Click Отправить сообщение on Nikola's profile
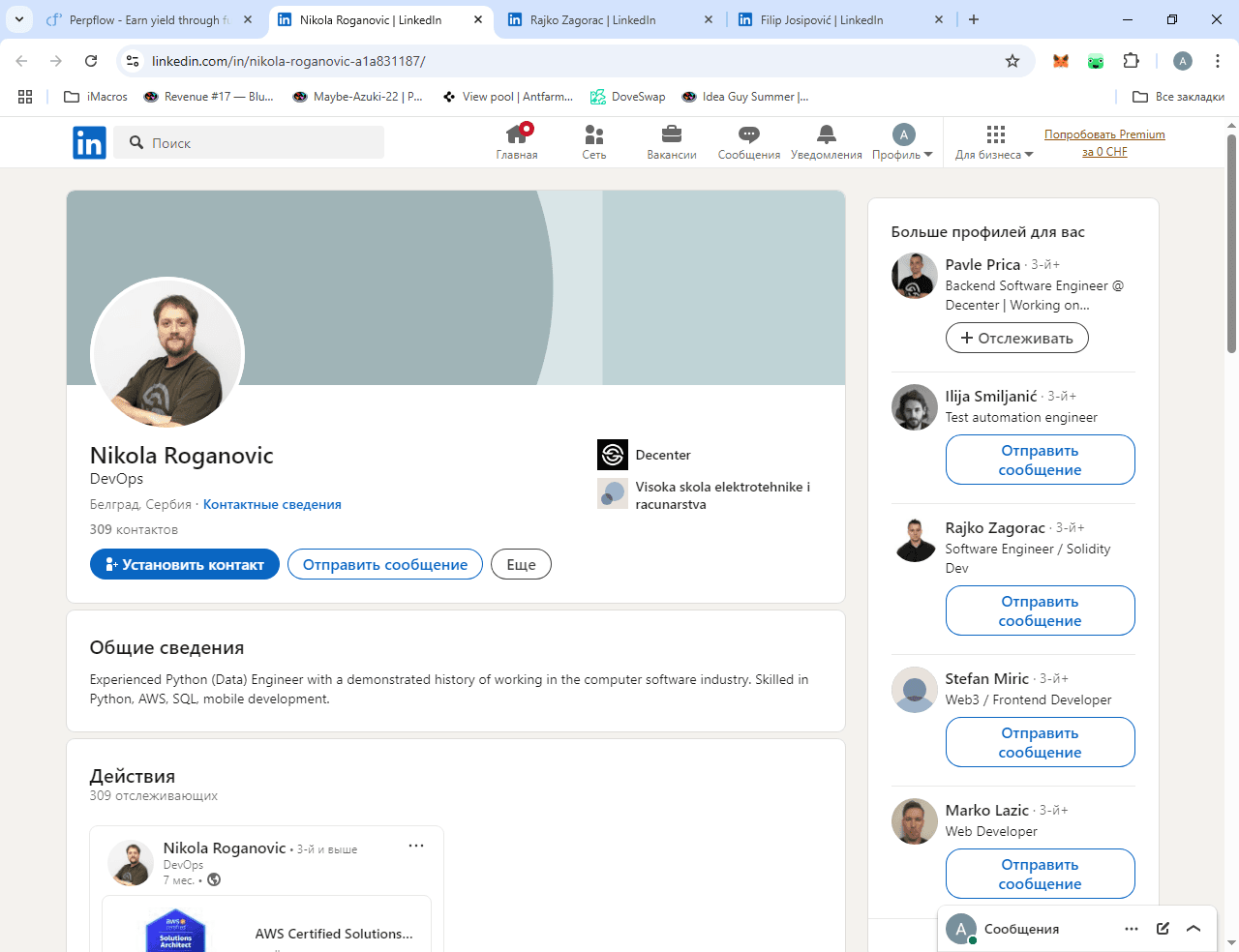Viewport: 1239px width, 952px height. click(x=385, y=565)
